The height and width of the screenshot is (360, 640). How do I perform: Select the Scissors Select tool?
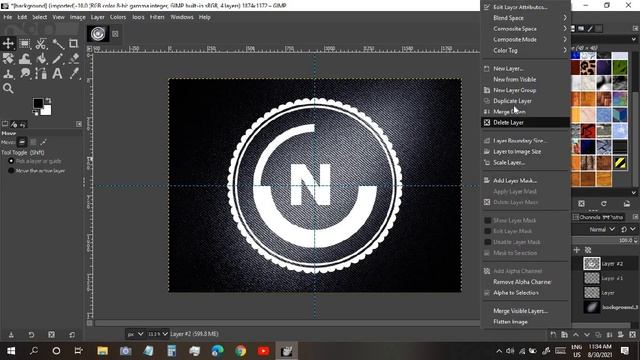[41, 43]
